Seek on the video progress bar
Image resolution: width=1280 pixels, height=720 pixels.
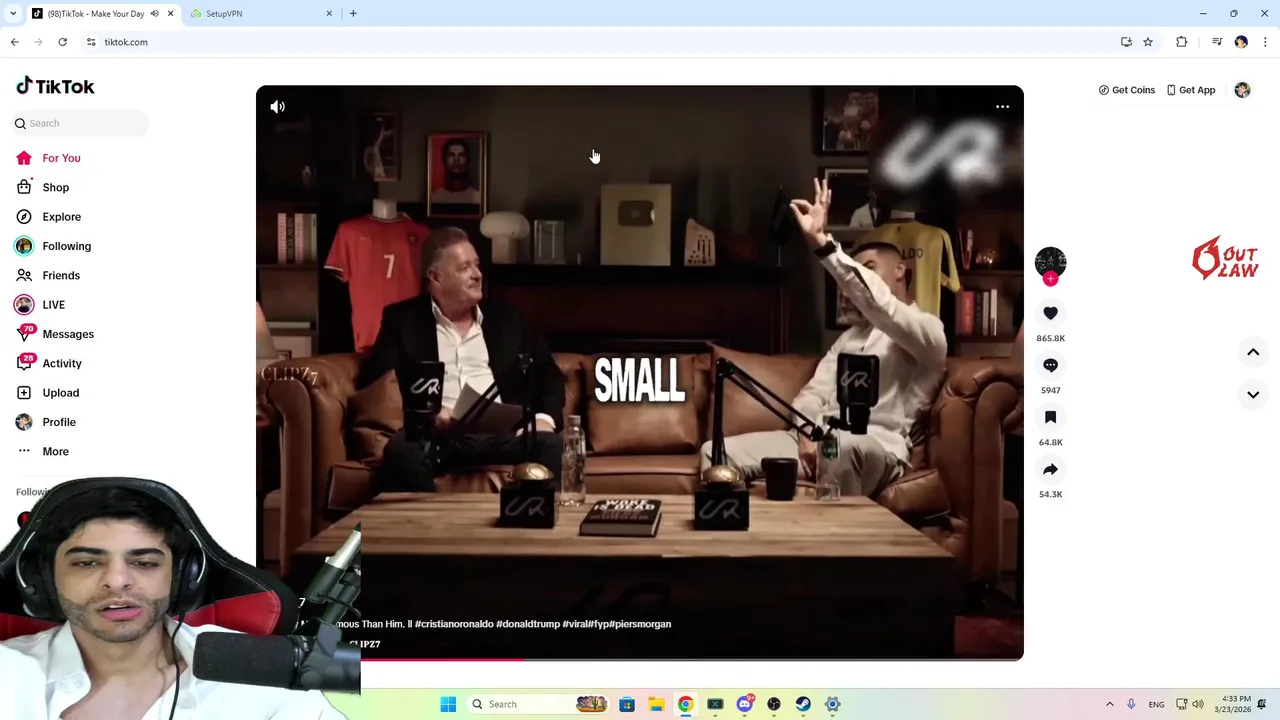[640, 658]
